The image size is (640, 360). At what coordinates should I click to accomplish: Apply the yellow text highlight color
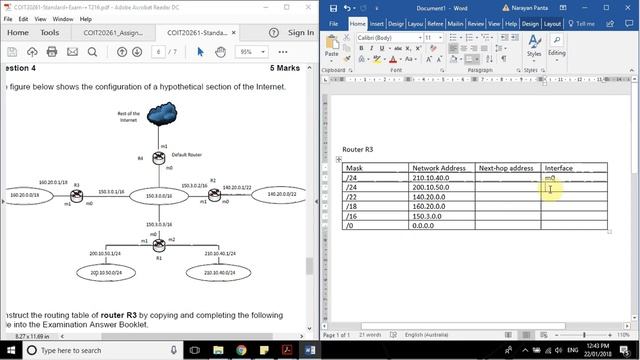point(377,60)
